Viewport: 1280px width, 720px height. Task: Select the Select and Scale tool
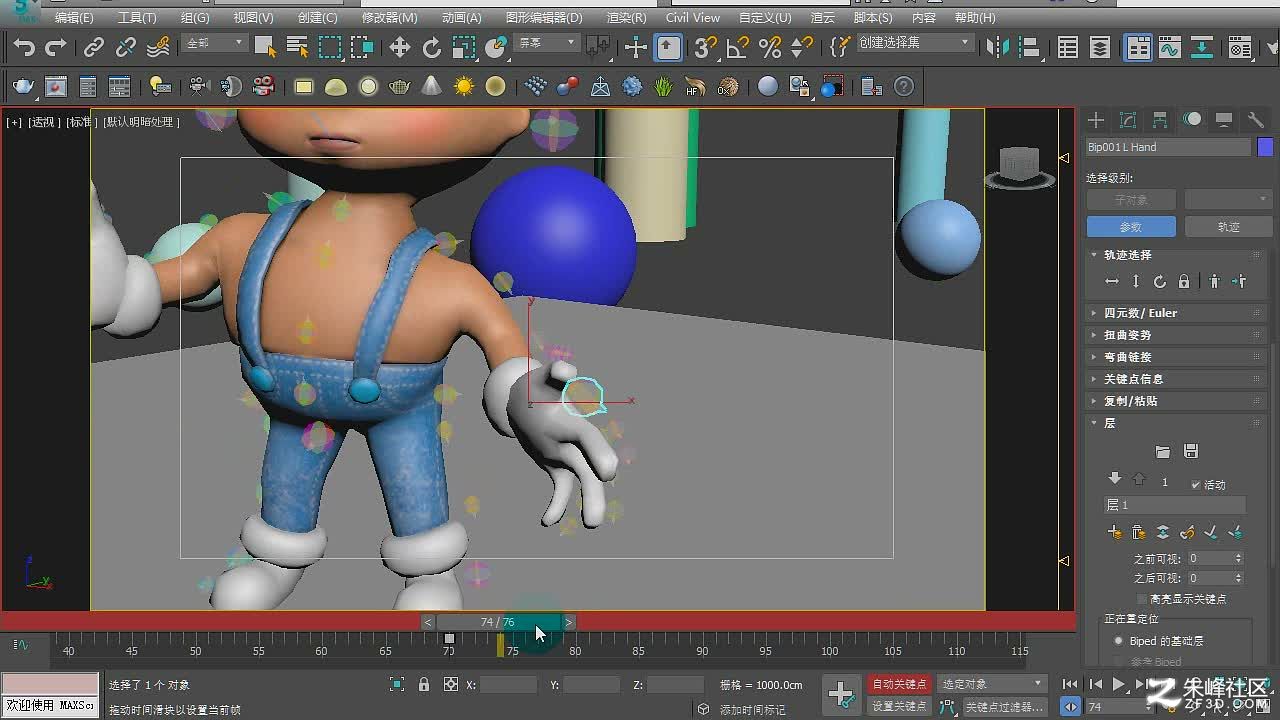click(464, 47)
